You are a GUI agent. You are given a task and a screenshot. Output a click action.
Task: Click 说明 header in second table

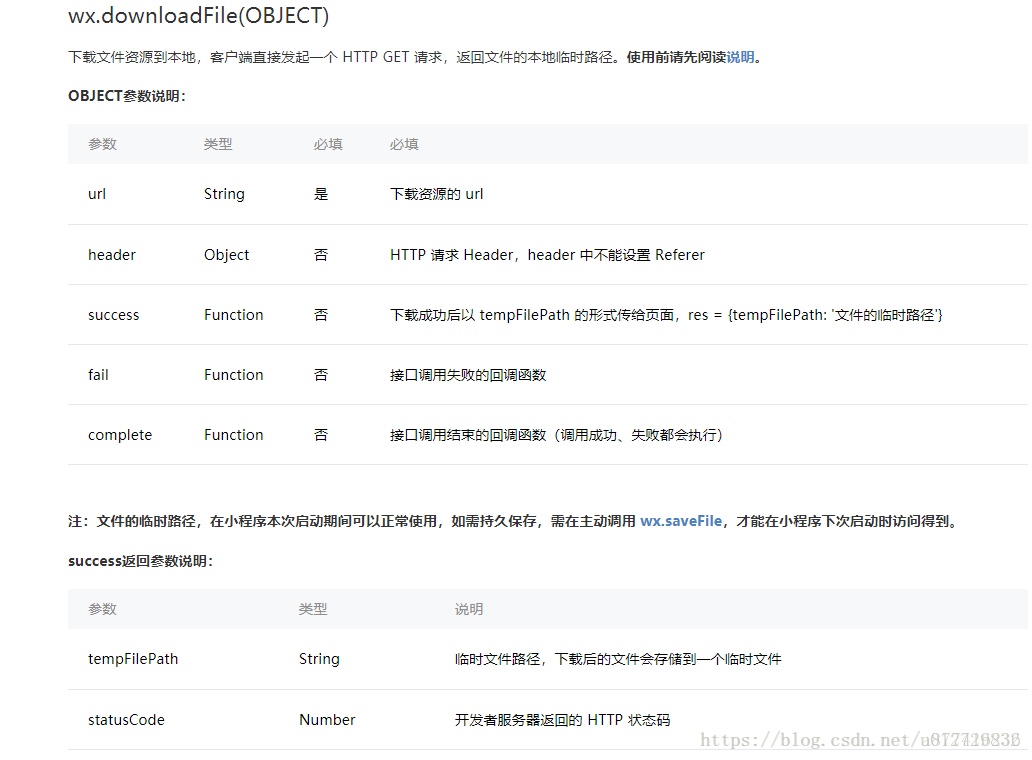[x=469, y=609]
